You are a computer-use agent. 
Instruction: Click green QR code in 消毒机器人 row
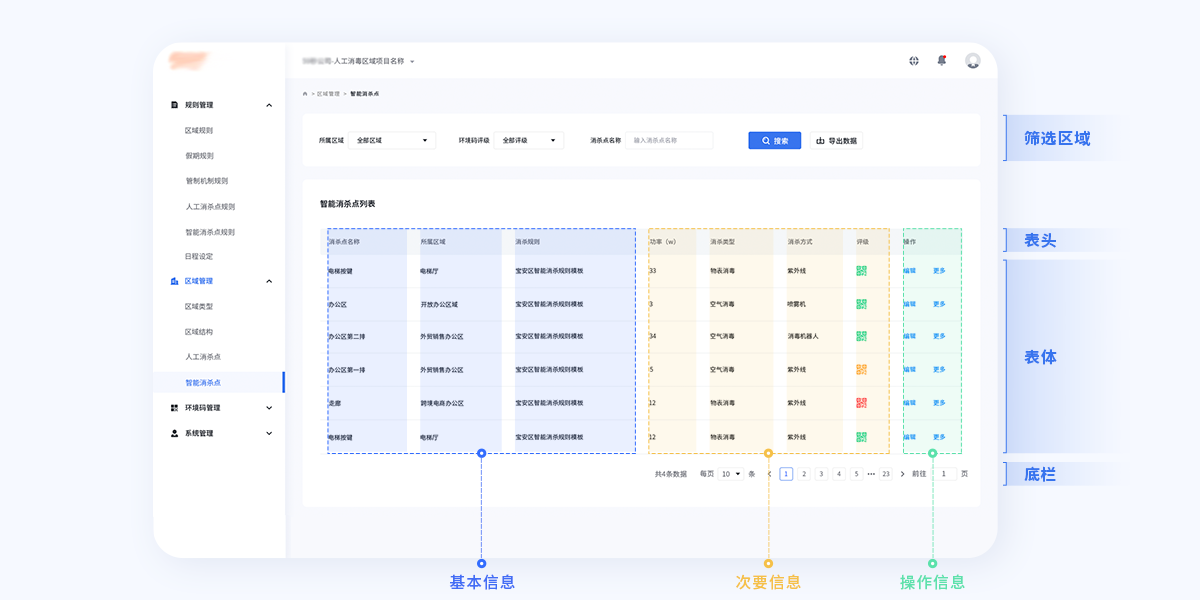coord(860,336)
